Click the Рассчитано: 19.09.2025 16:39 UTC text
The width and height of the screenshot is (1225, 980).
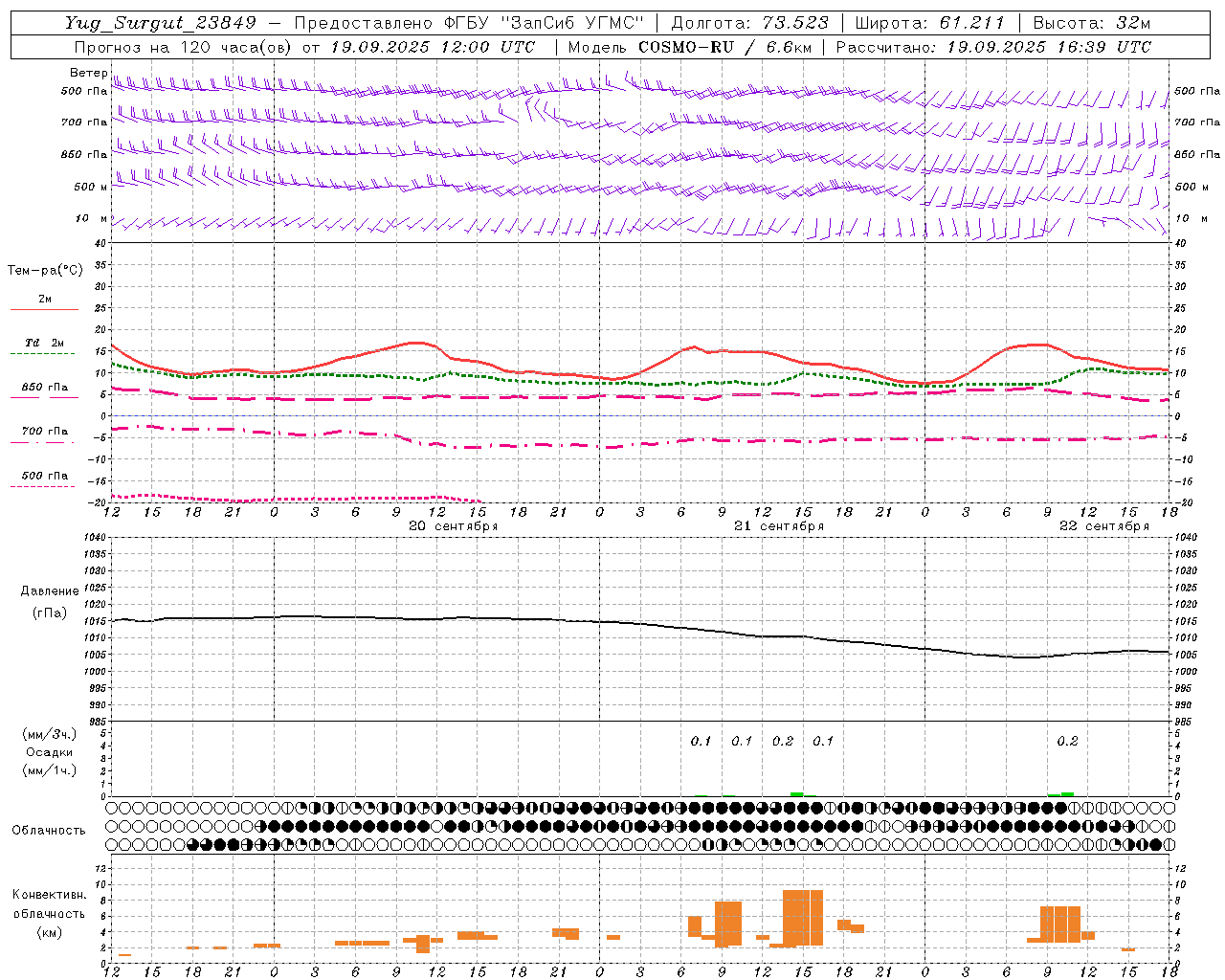(x=993, y=47)
